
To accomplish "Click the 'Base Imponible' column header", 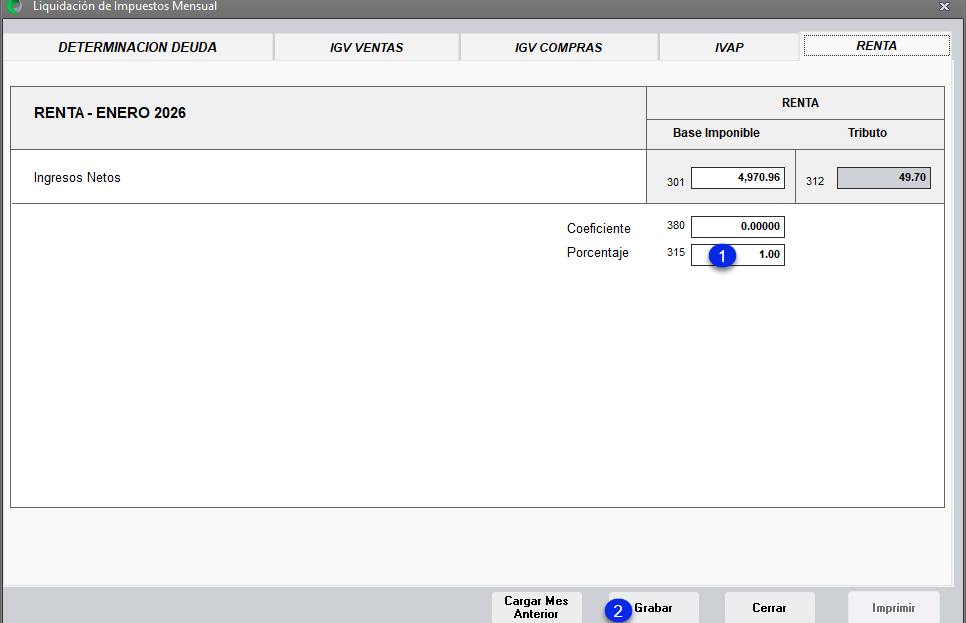I will [716, 132].
